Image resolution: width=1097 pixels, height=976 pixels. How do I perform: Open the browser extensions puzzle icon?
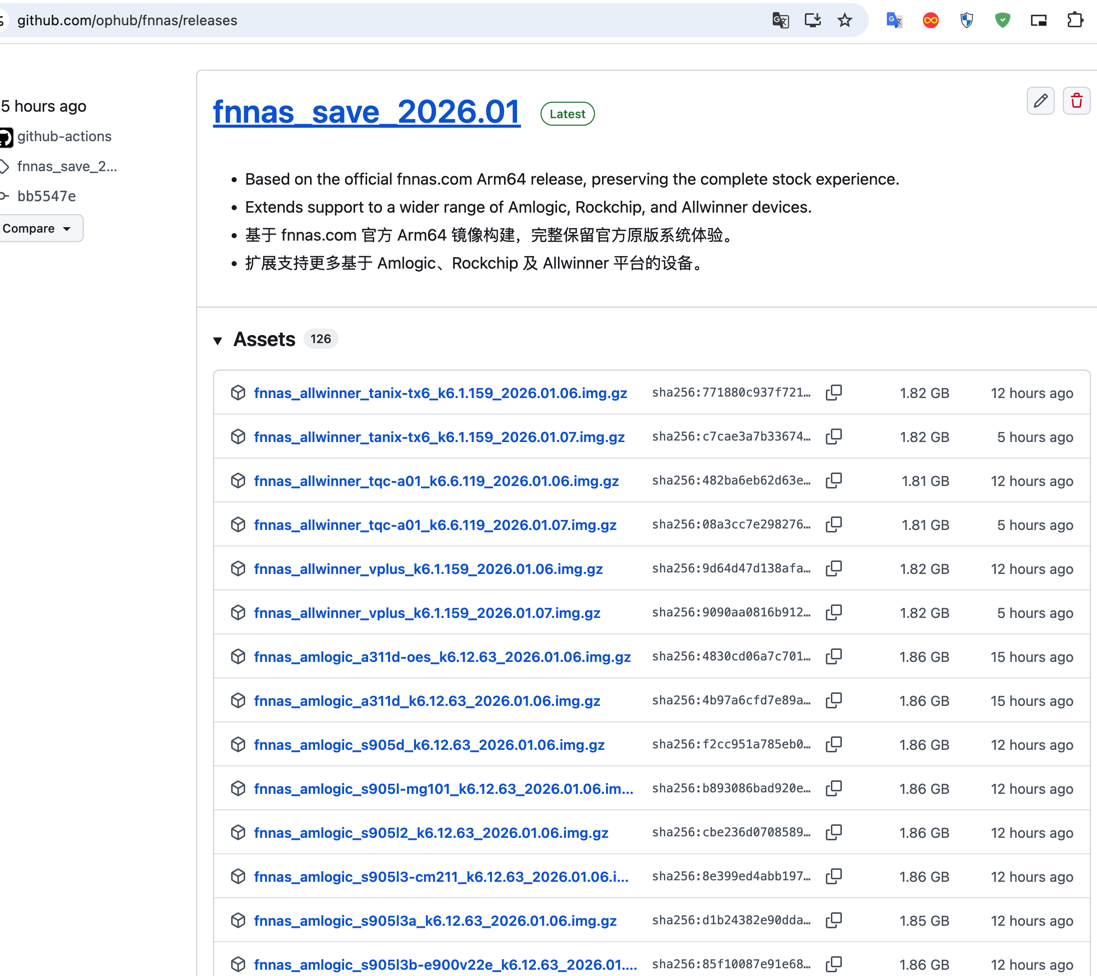pyautogui.click(x=1075, y=20)
